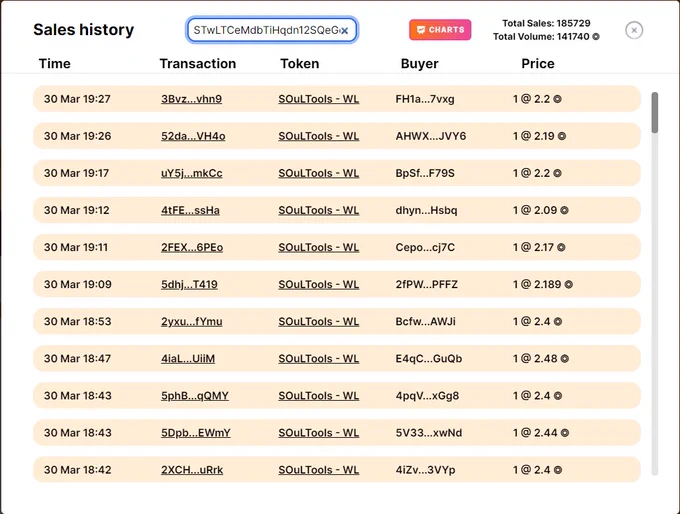Click the price 1 @ 2.48
The image size is (680, 514).
coord(540,359)
